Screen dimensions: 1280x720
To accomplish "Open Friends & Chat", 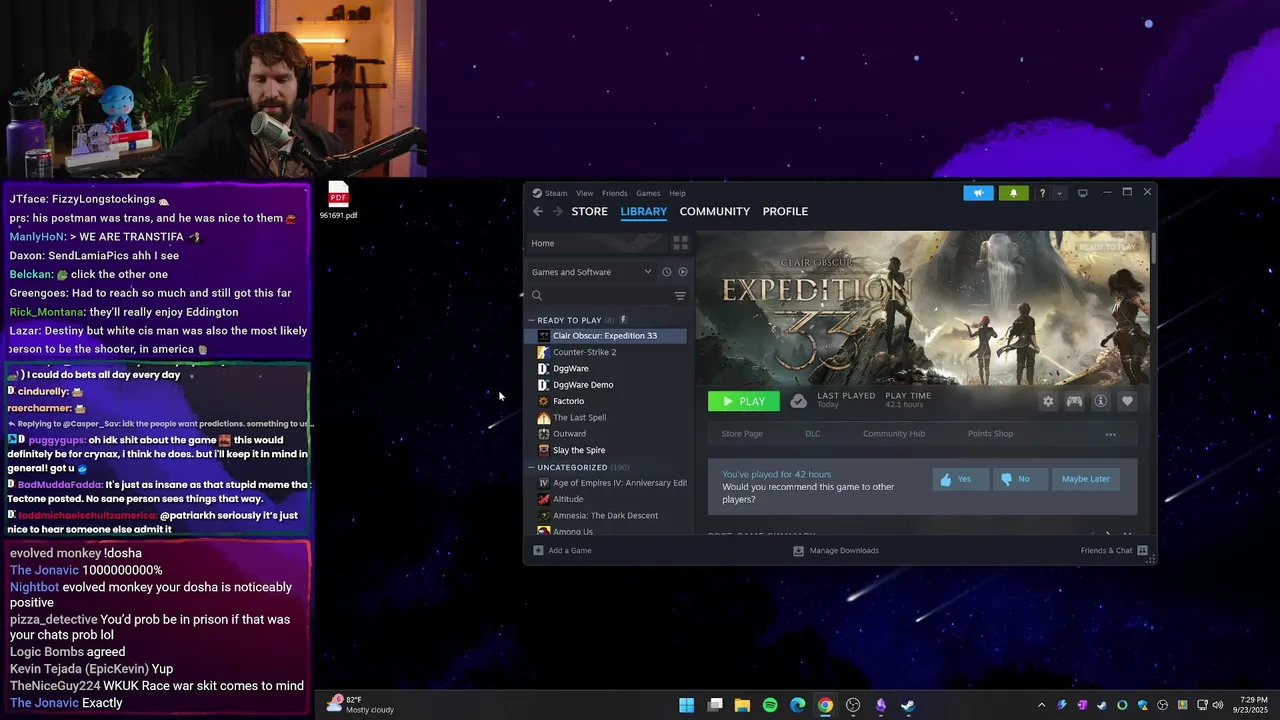I will [1114, 550].
